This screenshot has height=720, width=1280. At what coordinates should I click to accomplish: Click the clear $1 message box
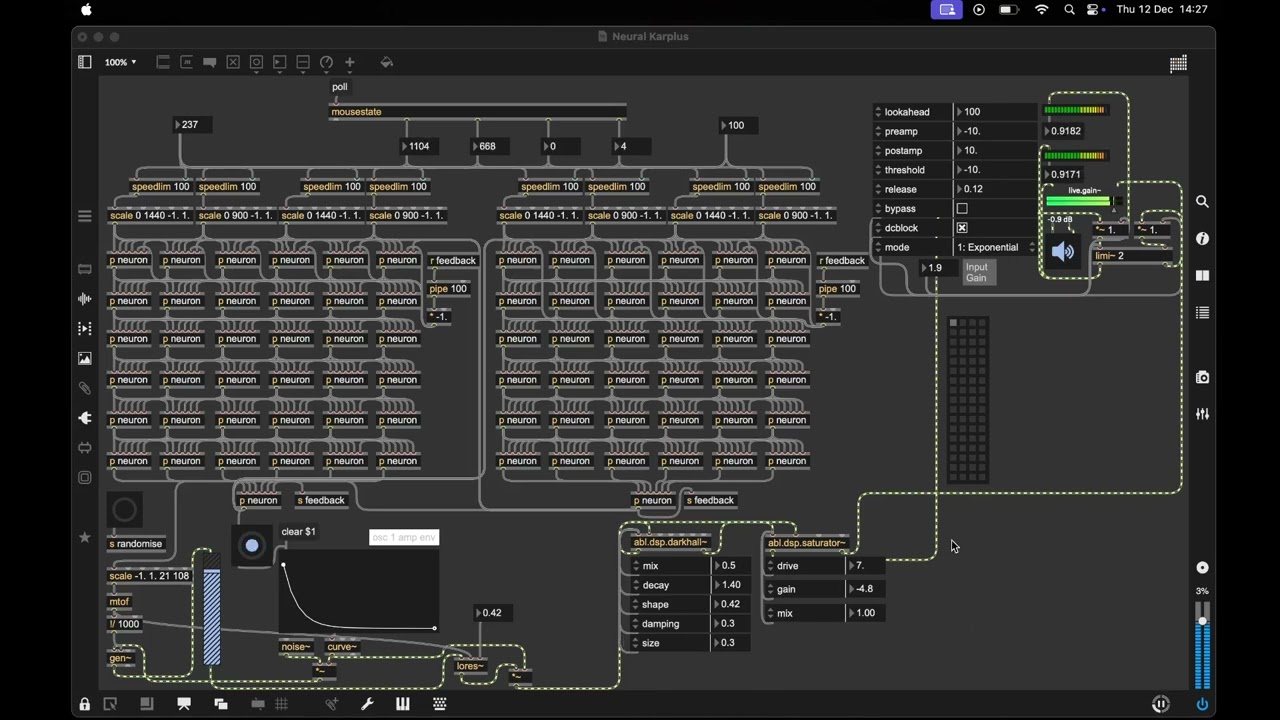coord(298,532)
